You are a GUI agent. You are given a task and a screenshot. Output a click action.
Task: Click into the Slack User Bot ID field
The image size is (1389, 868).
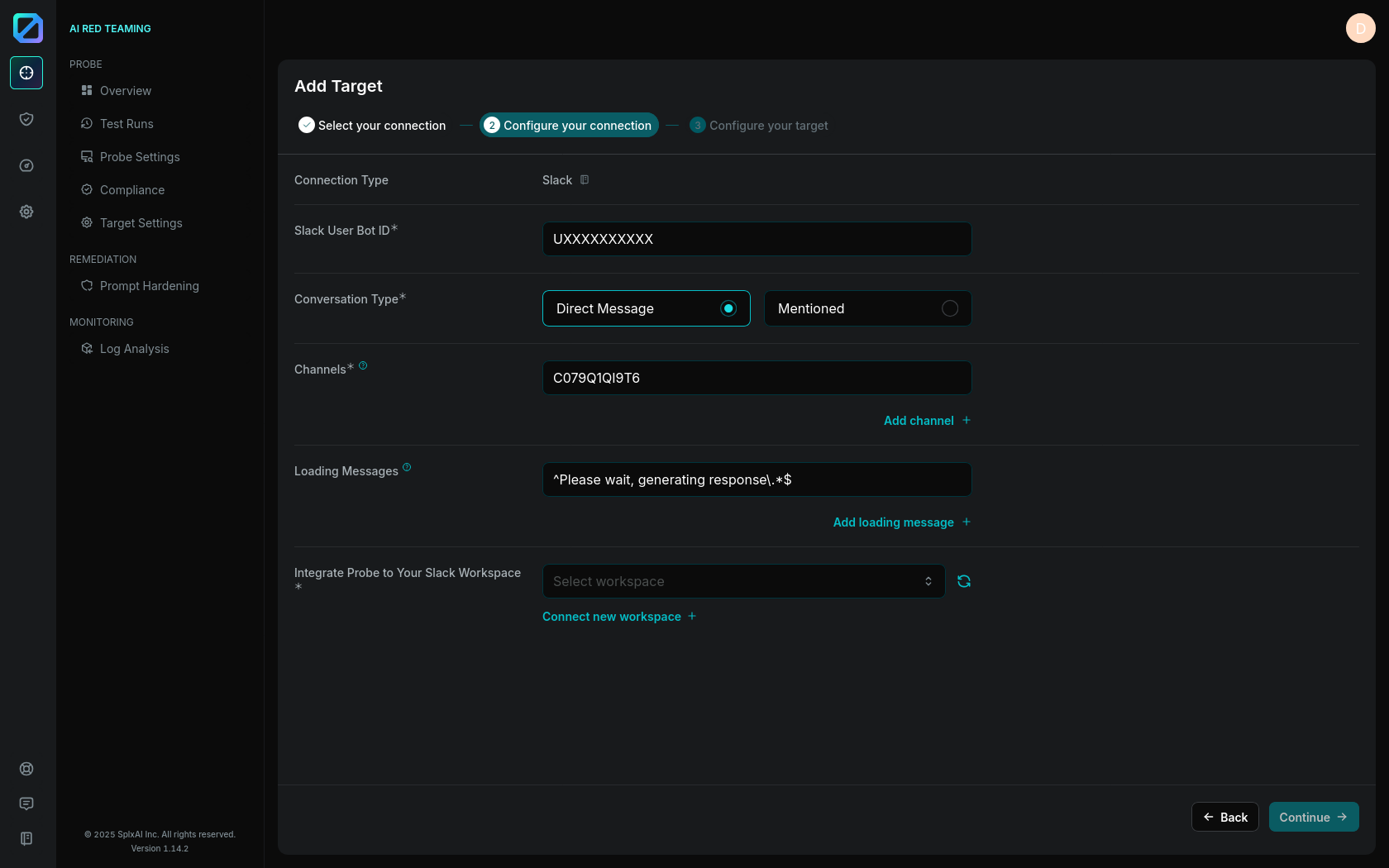coord(757,239)
